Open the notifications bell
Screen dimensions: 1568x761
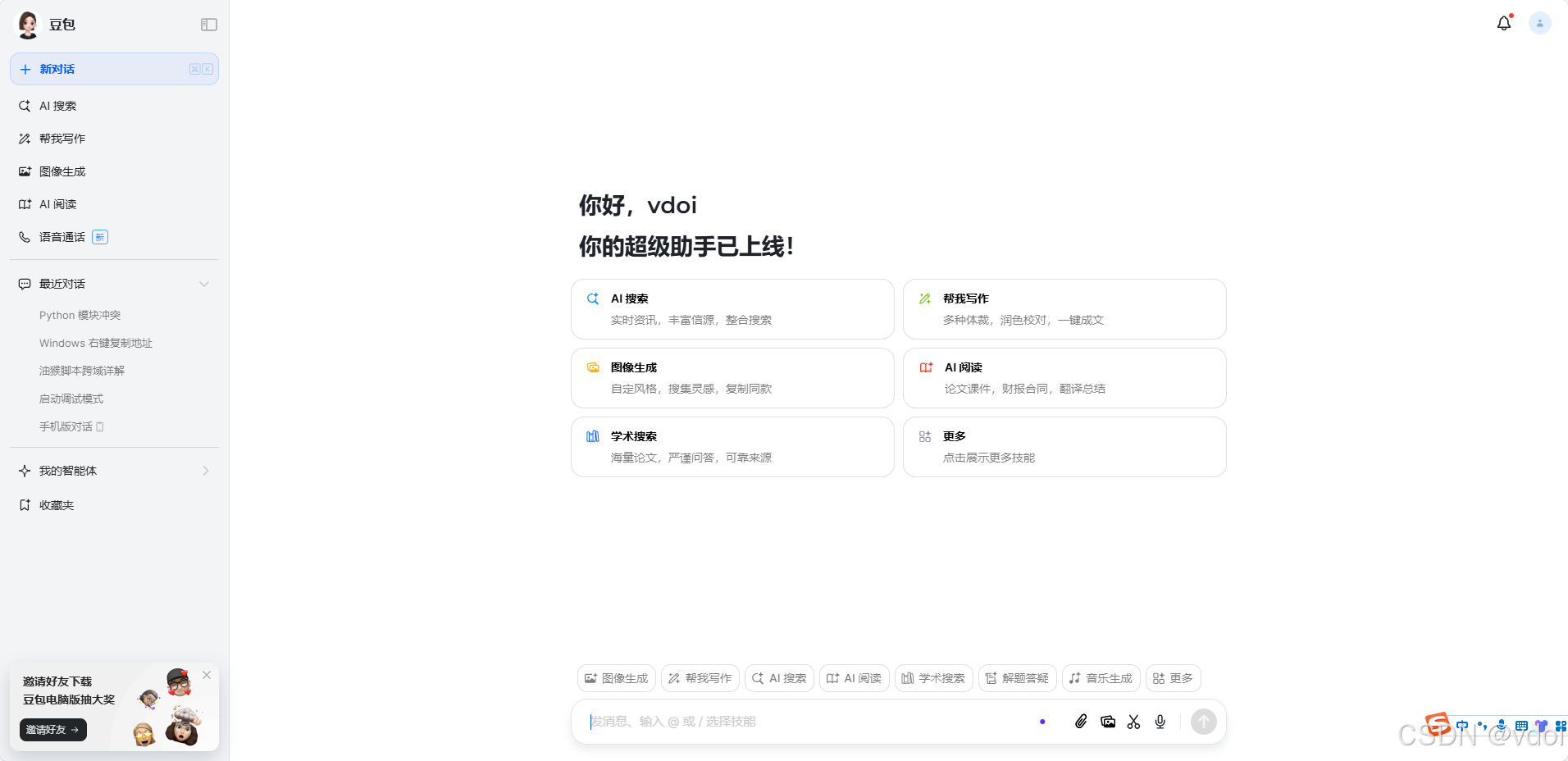point(1503,23)
